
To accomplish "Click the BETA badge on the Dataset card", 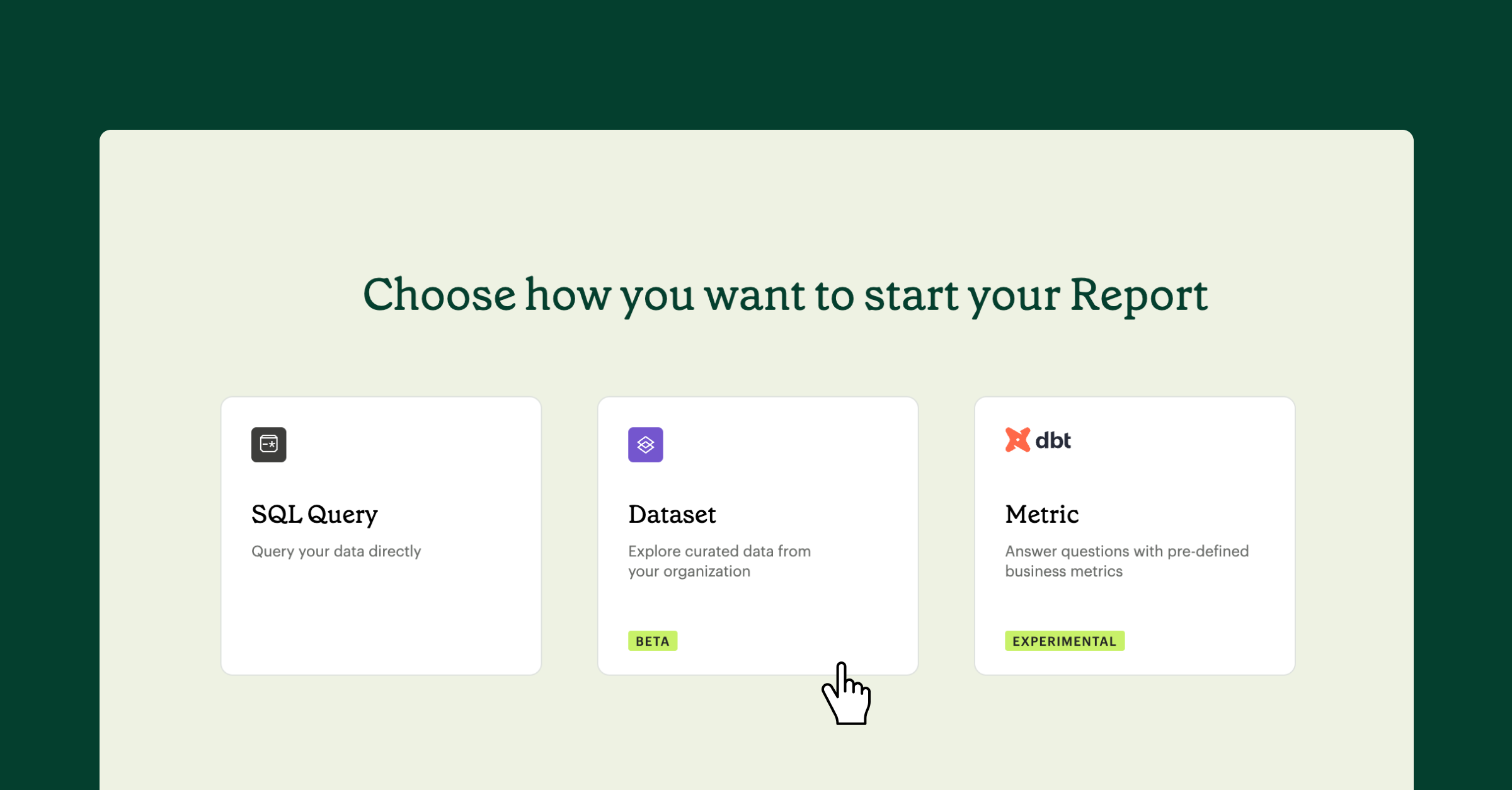I will click(653, 641).
